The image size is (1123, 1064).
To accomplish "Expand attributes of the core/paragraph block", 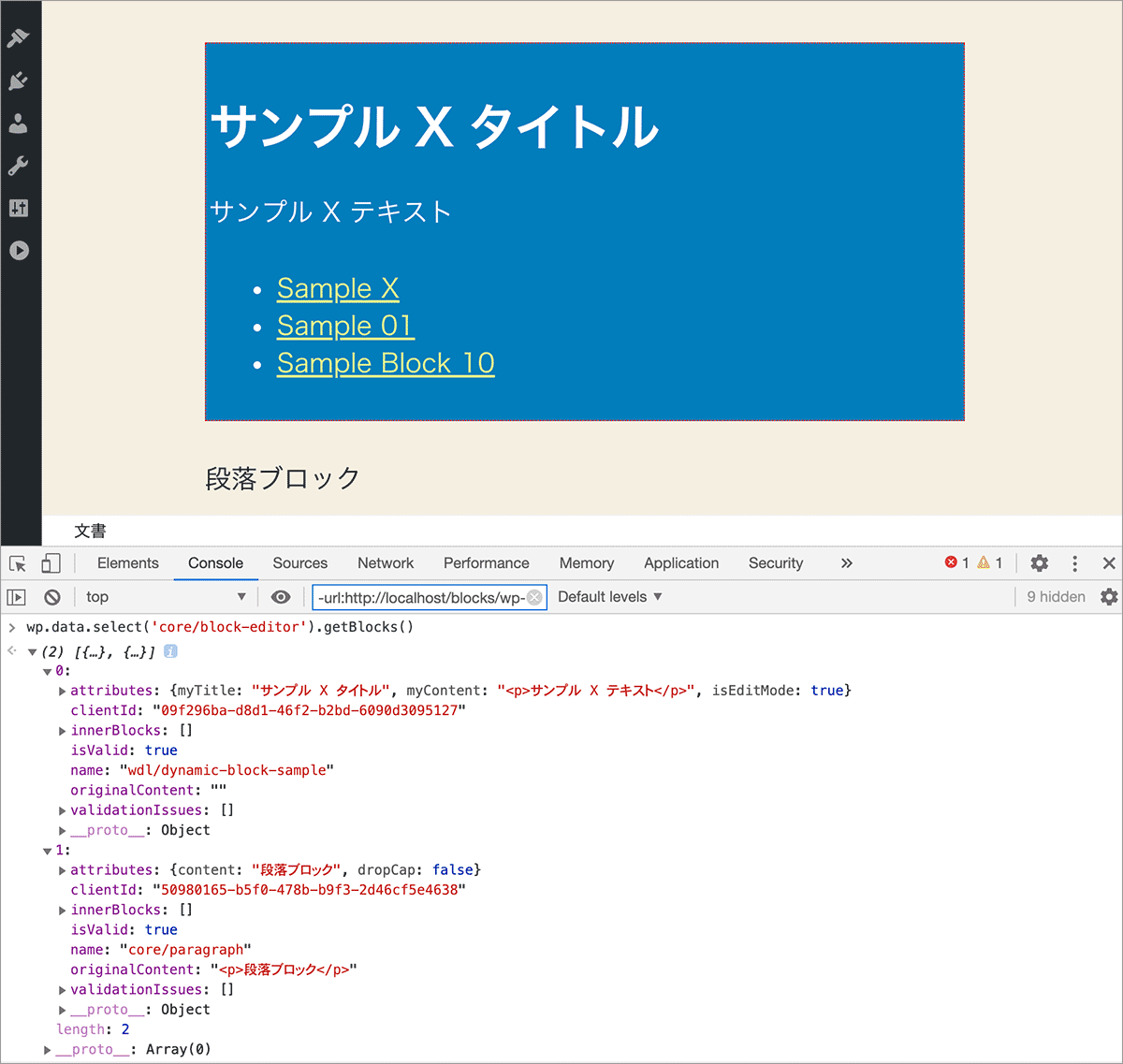I will 63,870.
